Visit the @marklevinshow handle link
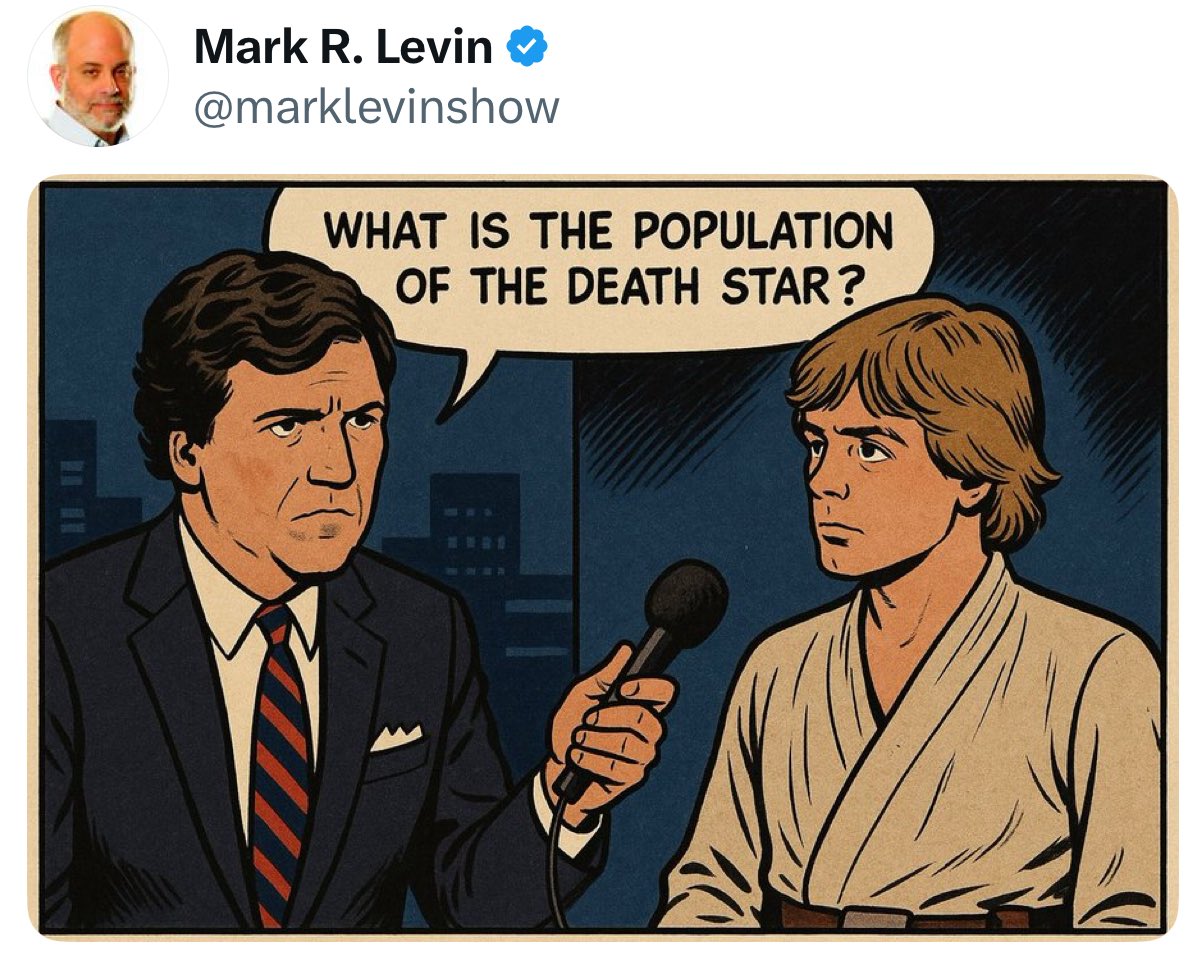1197x954 pixels. tap(376, 107)
